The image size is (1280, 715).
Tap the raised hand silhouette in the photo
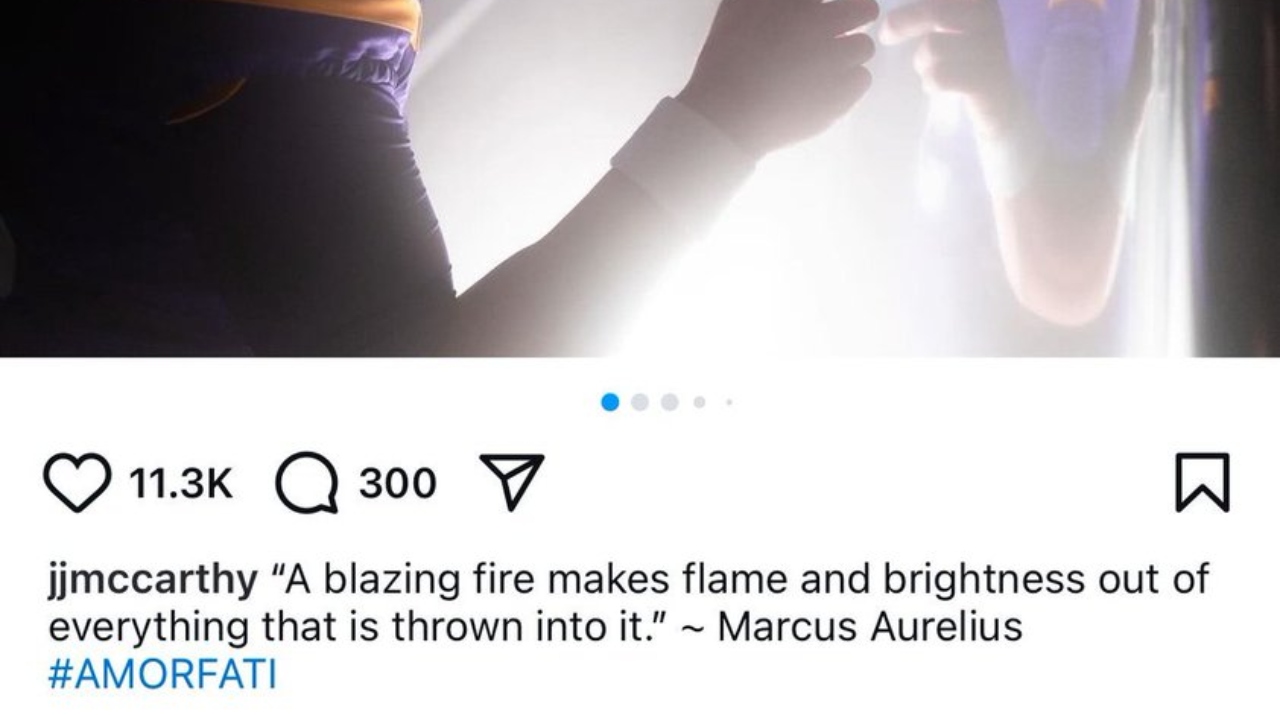pos(782,70)
